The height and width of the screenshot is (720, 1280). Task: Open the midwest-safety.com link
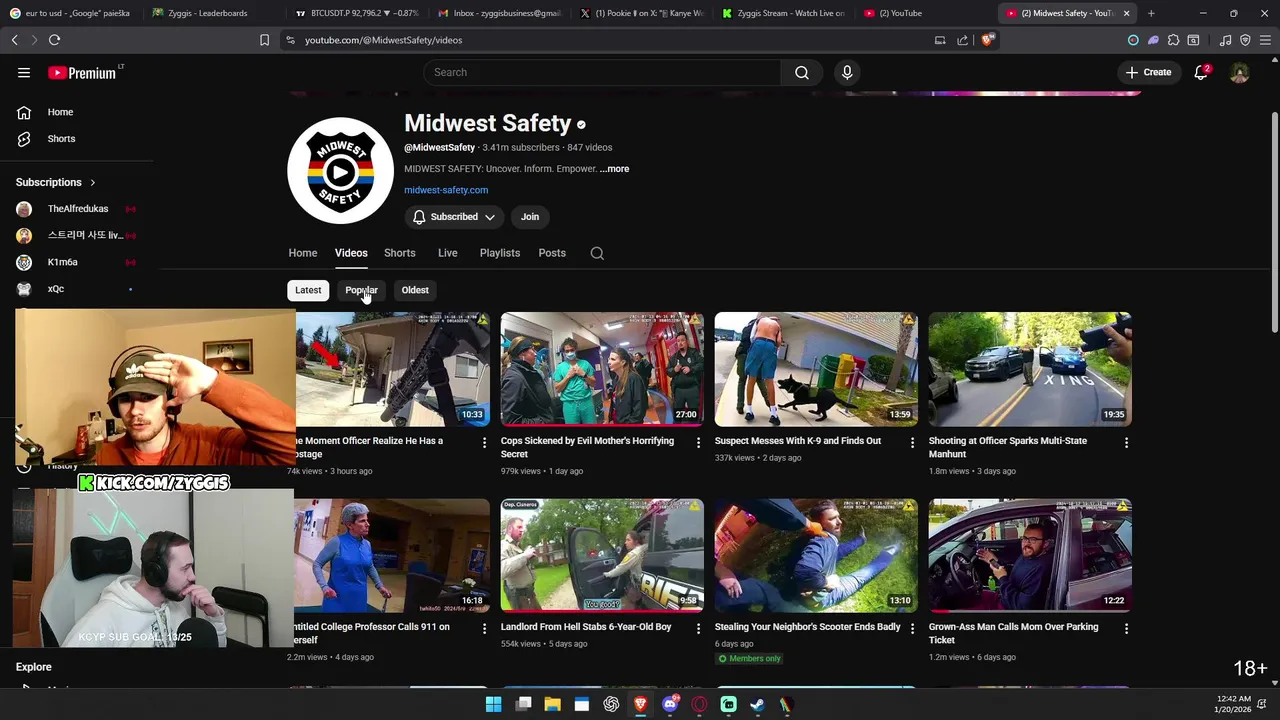point(446,190)
